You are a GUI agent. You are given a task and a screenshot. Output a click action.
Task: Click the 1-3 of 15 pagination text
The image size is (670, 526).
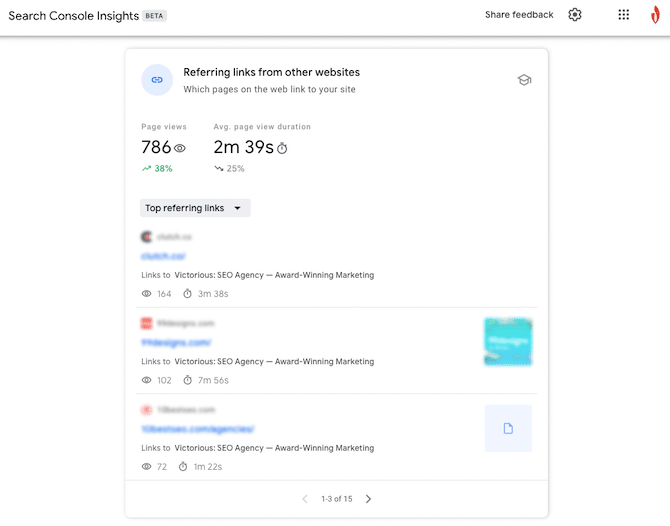(337, 499)
